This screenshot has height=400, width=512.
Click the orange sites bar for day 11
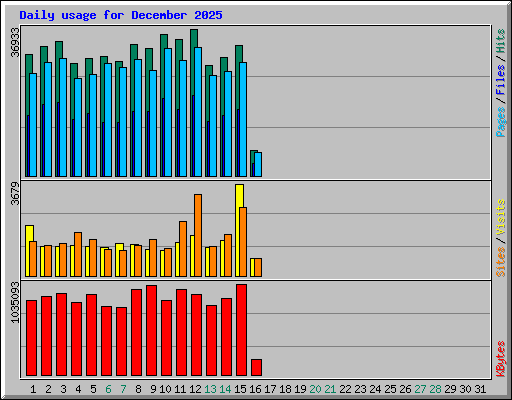(x=183, y=249)
